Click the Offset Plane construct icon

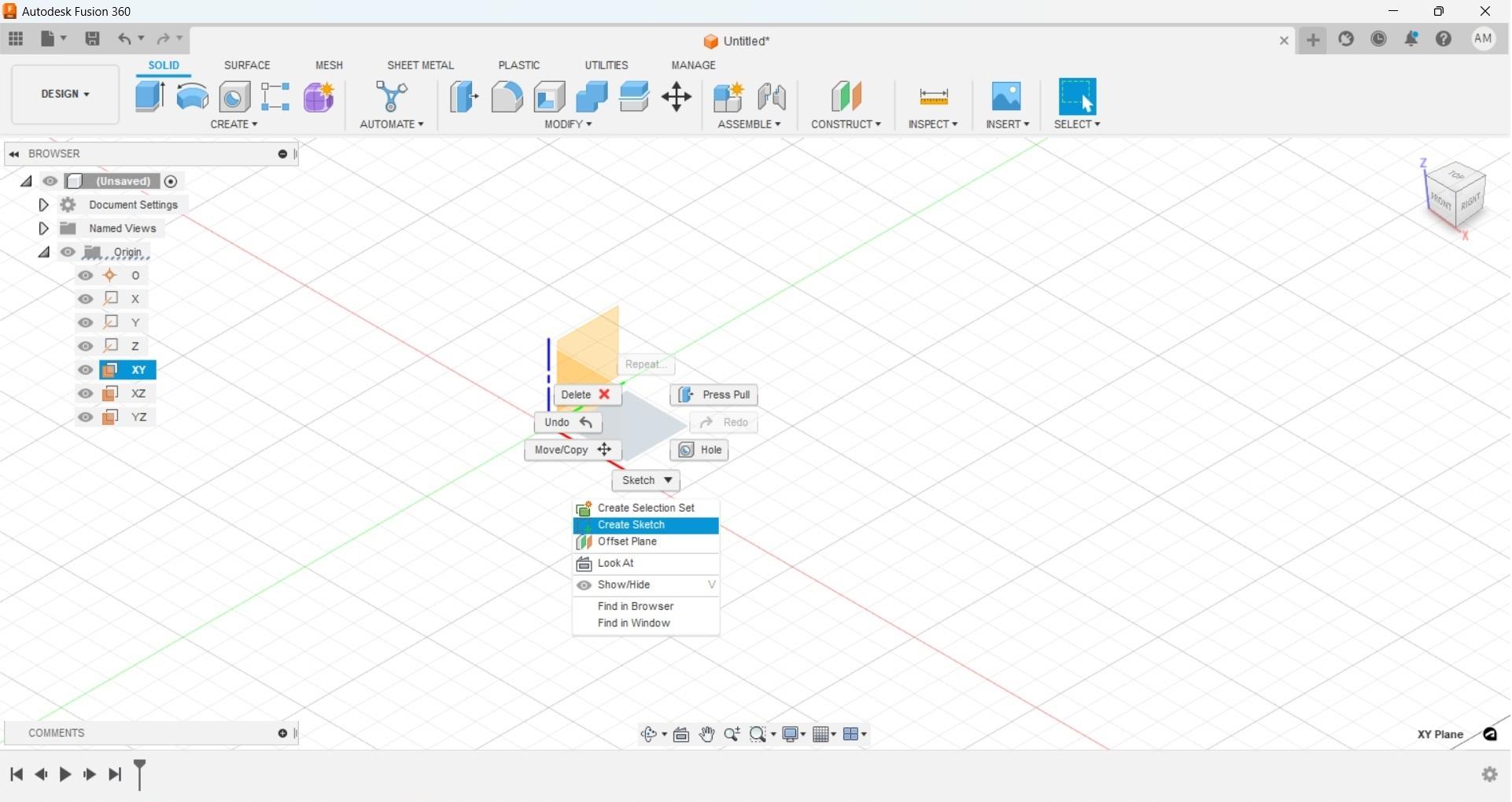click(846, 97)
